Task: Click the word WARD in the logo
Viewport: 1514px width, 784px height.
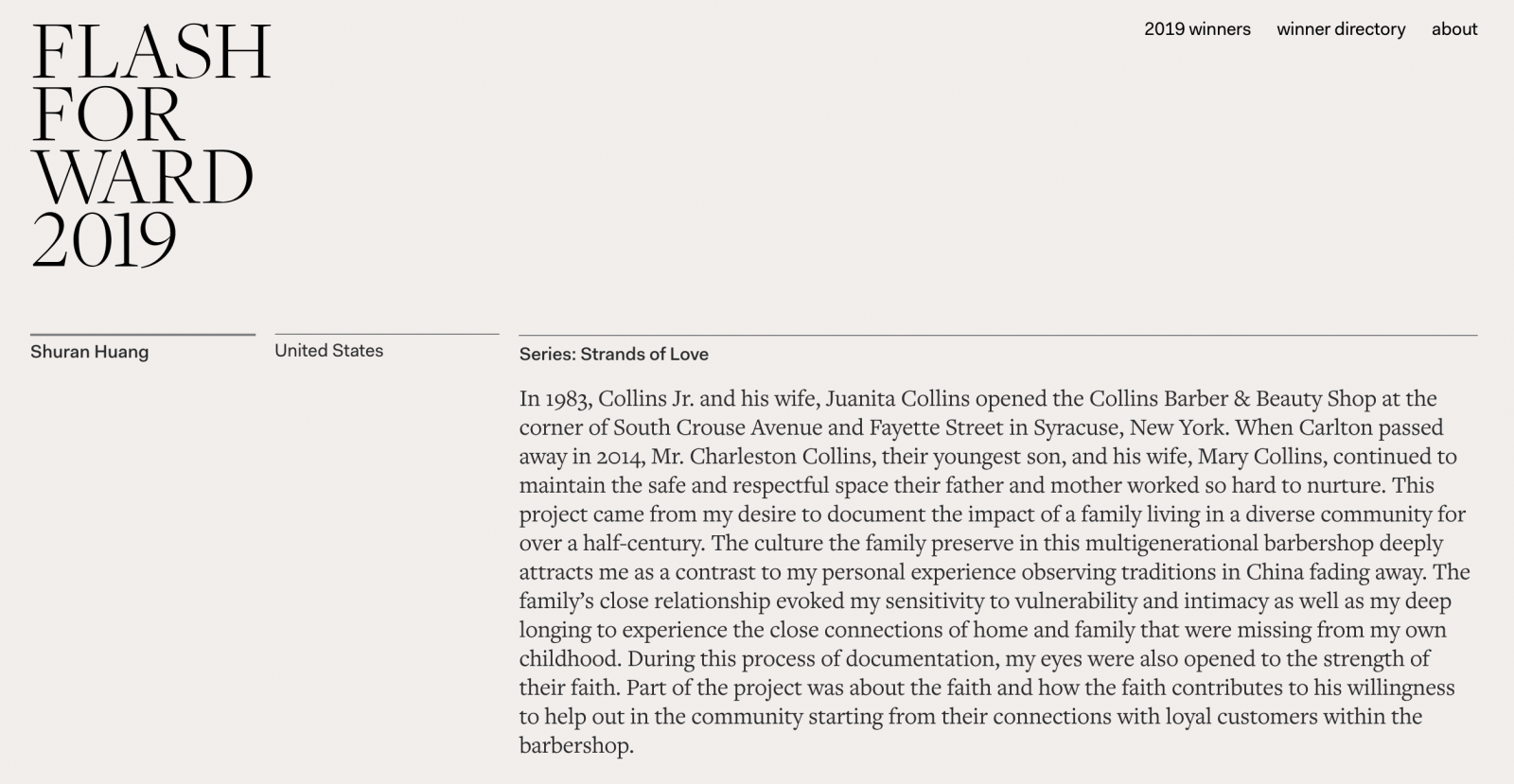Action: pos(143,177)
